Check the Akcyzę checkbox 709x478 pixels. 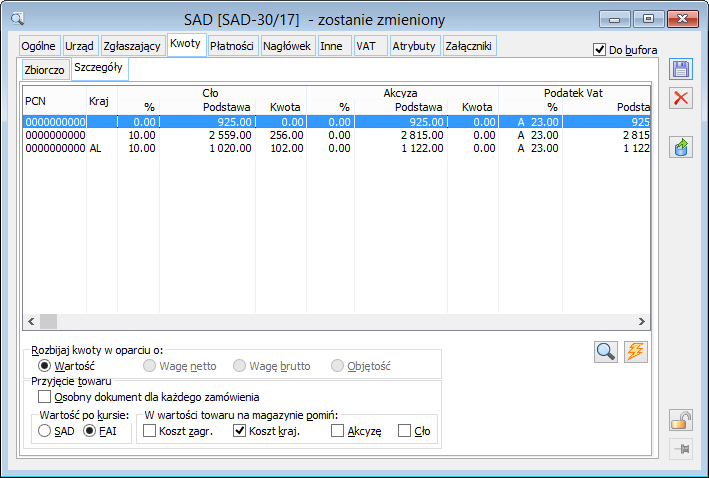[x=337, y=431]
